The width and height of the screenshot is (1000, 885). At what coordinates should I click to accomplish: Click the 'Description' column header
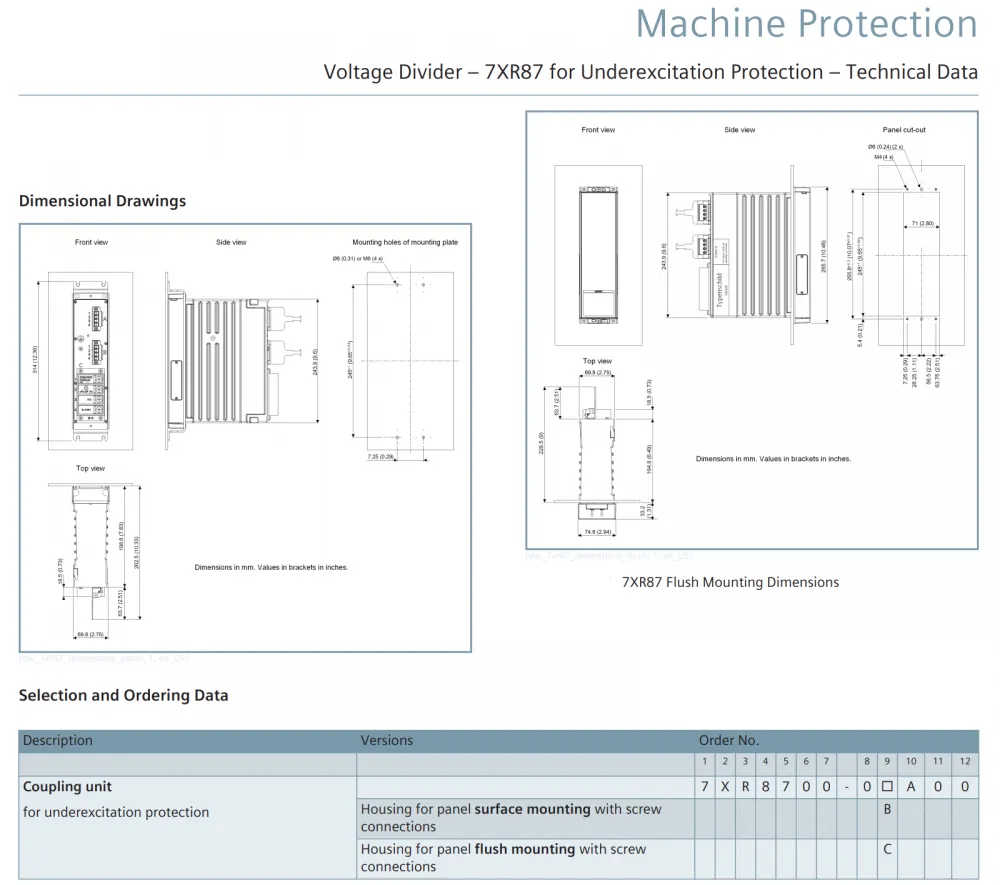[x=58, y=740]
